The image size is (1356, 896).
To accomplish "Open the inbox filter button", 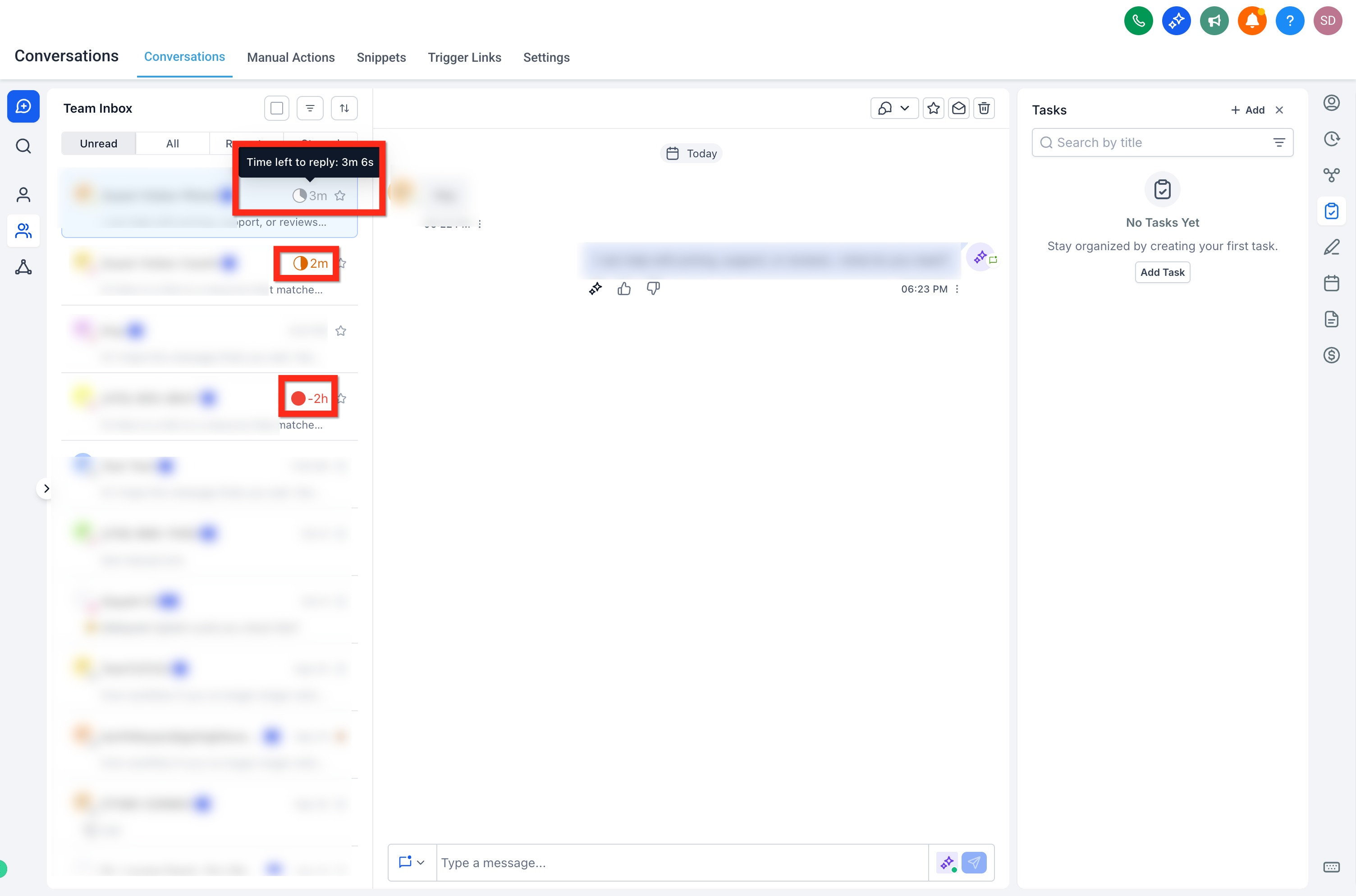I will pos(310,108).
